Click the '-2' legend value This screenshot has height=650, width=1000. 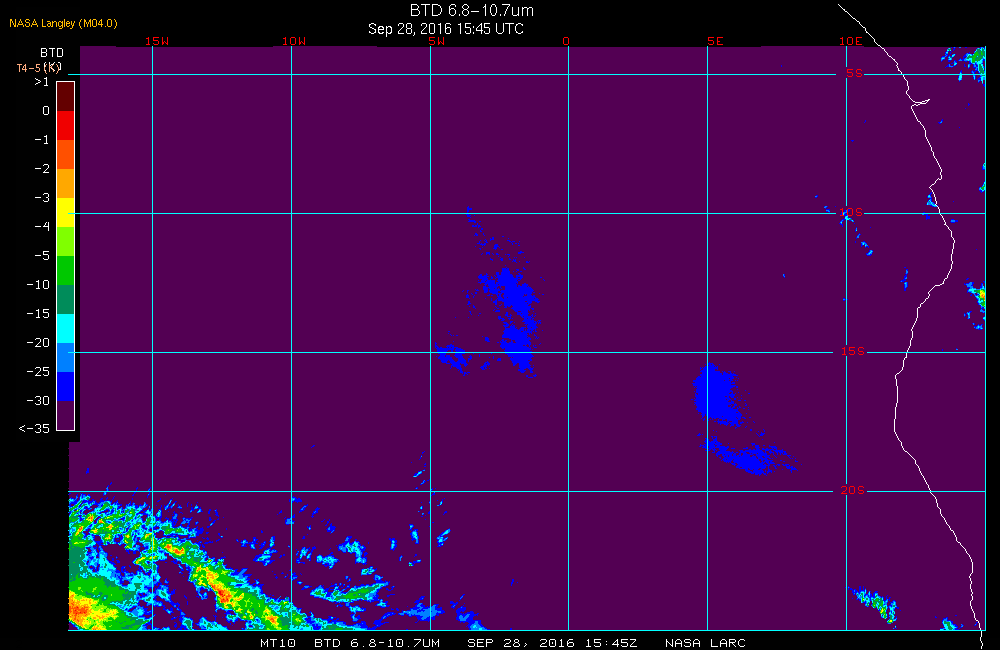[x=41, y=168]
